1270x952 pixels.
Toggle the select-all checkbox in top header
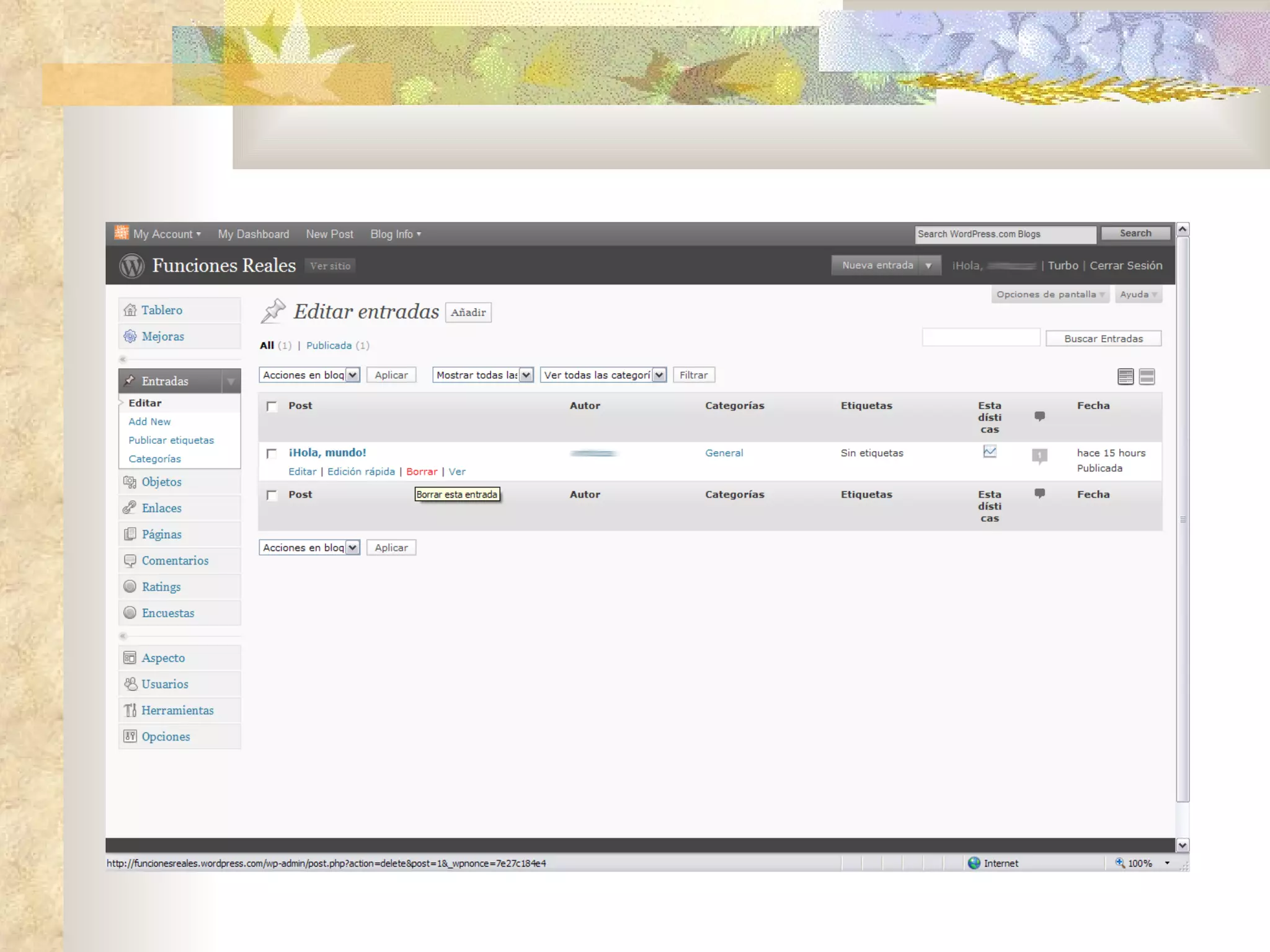pyautogui.click(x=272, y=407)
